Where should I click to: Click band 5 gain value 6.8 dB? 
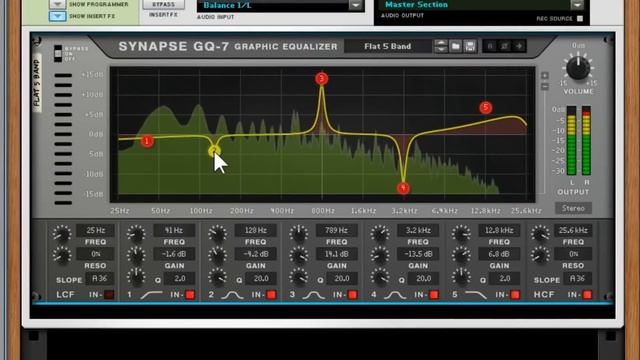coord(499,254)
